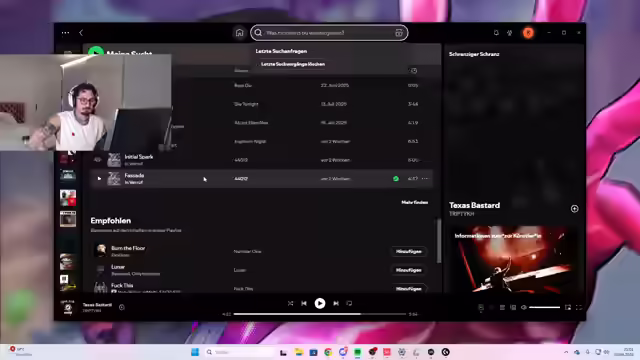This screenshot has width=640, height=360.
Task: Play the track Fassade
Action: click(x=99, y=179)
